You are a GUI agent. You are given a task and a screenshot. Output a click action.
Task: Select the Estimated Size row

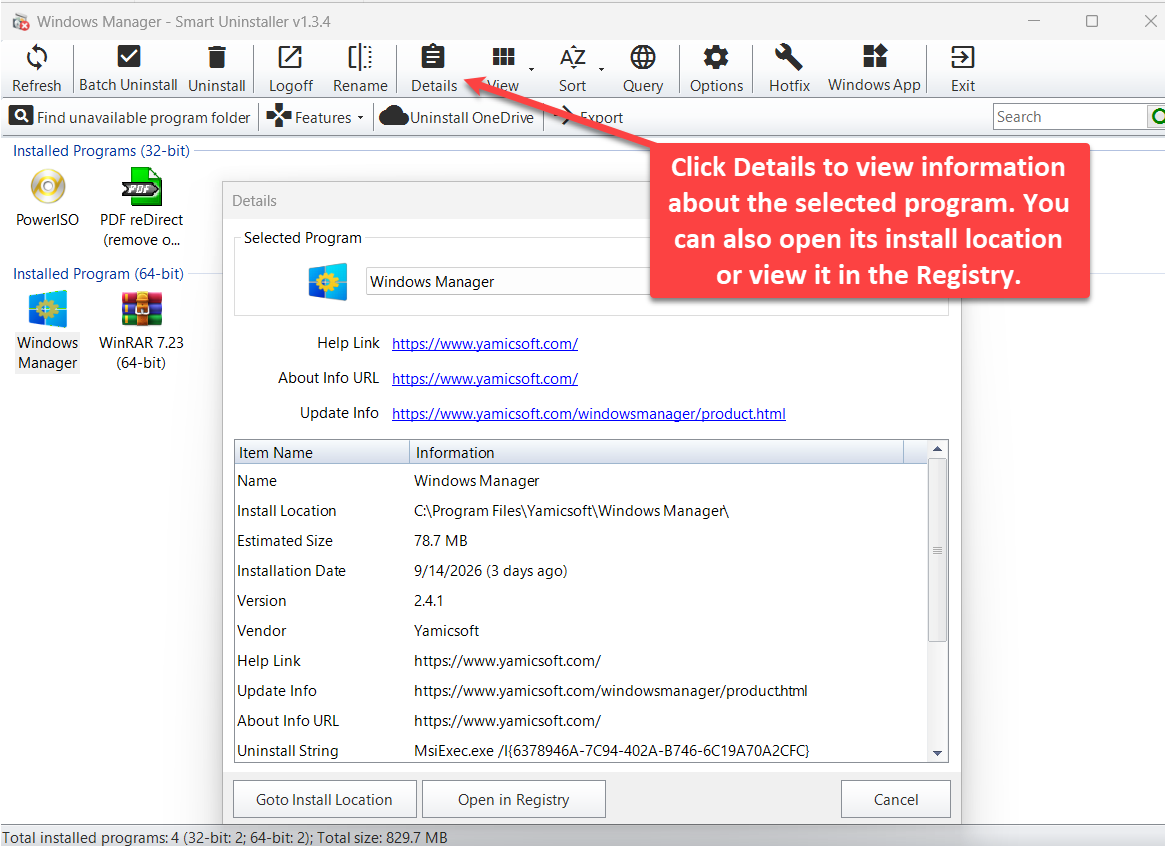click(581, 541)
